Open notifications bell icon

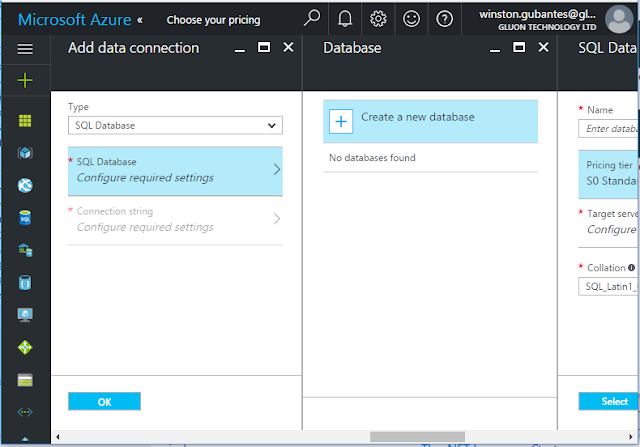click(x=345, y=19)
